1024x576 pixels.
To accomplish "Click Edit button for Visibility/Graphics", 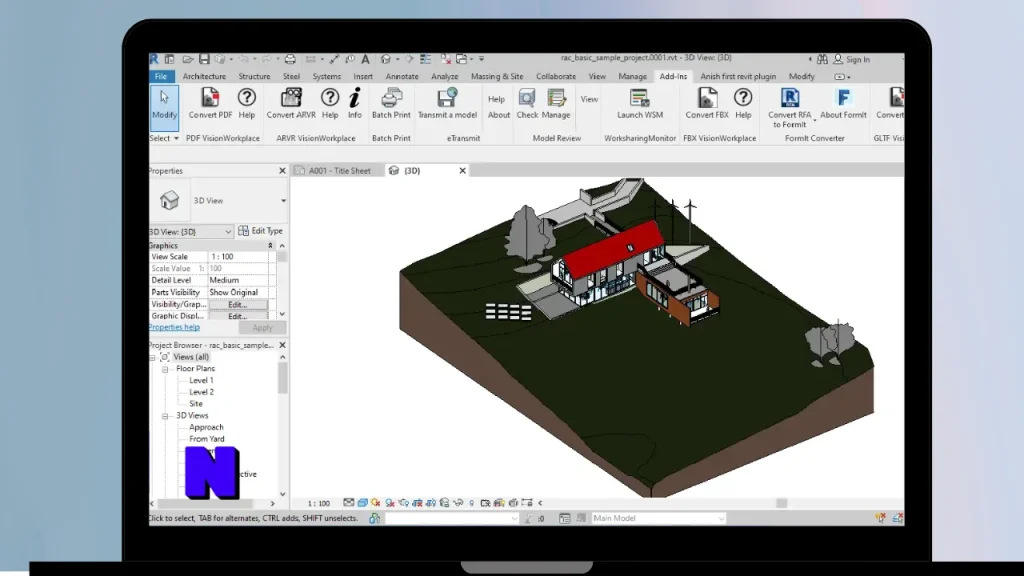I will coord(238,304).
